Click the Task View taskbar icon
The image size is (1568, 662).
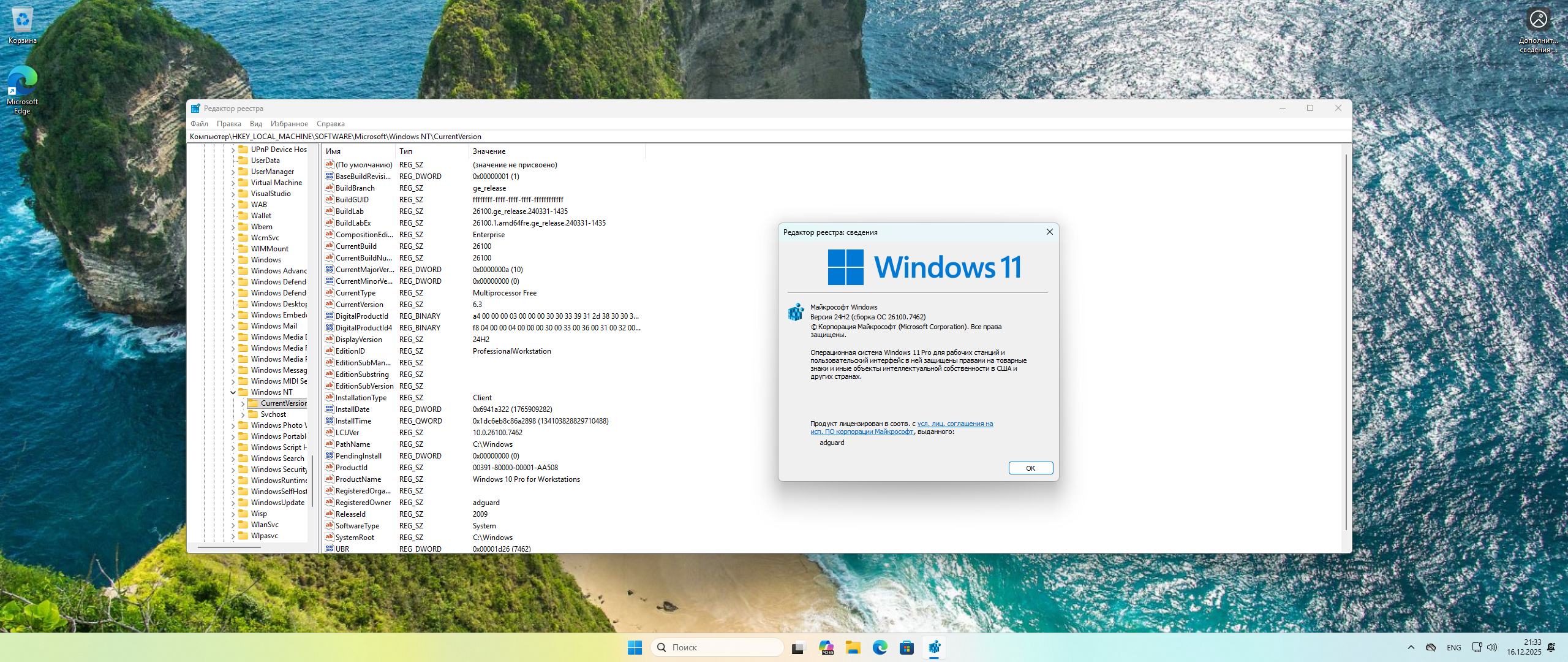(797, 647)
